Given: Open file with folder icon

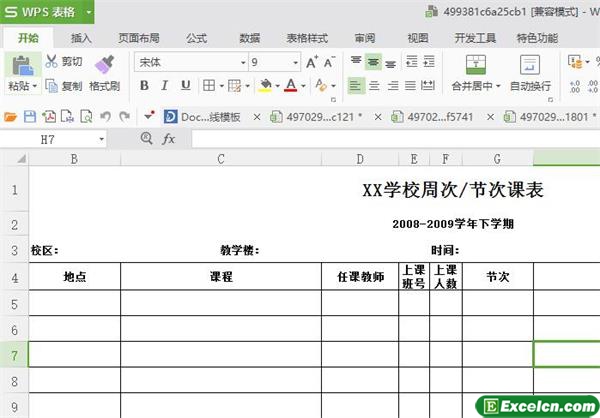Looking at the screenshot, I should pyautogui.click(x=11, y=117).
